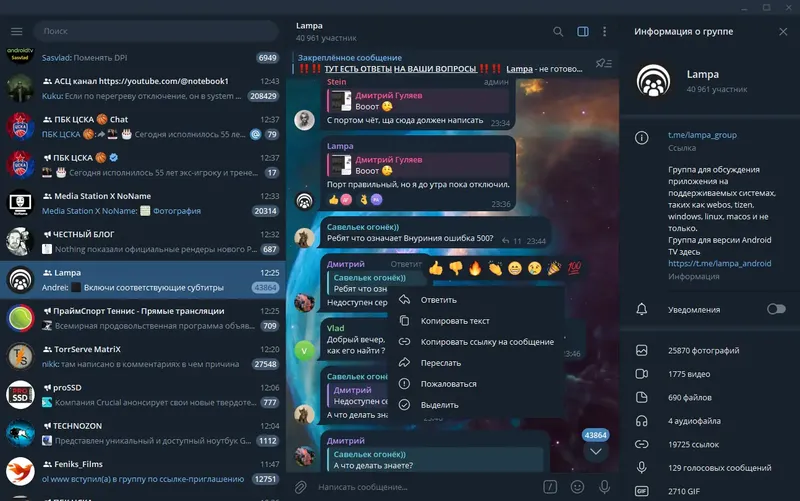Open the hamburger main menu
The height and width of the screenshot is (501, 800).
coord(16,32)
